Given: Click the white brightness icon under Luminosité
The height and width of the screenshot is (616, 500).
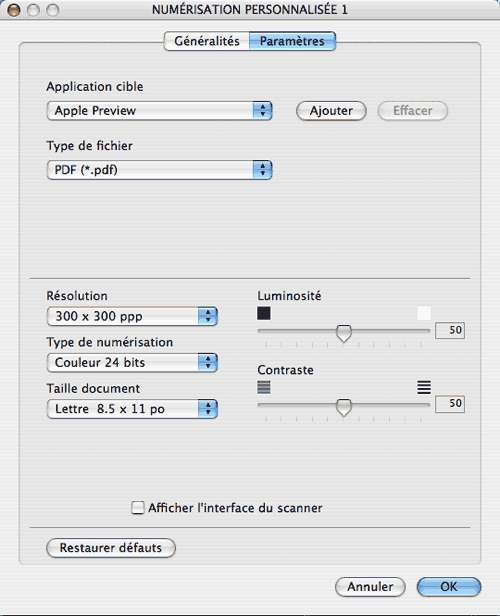Looking at the screenshot, I should coord(424,314).
